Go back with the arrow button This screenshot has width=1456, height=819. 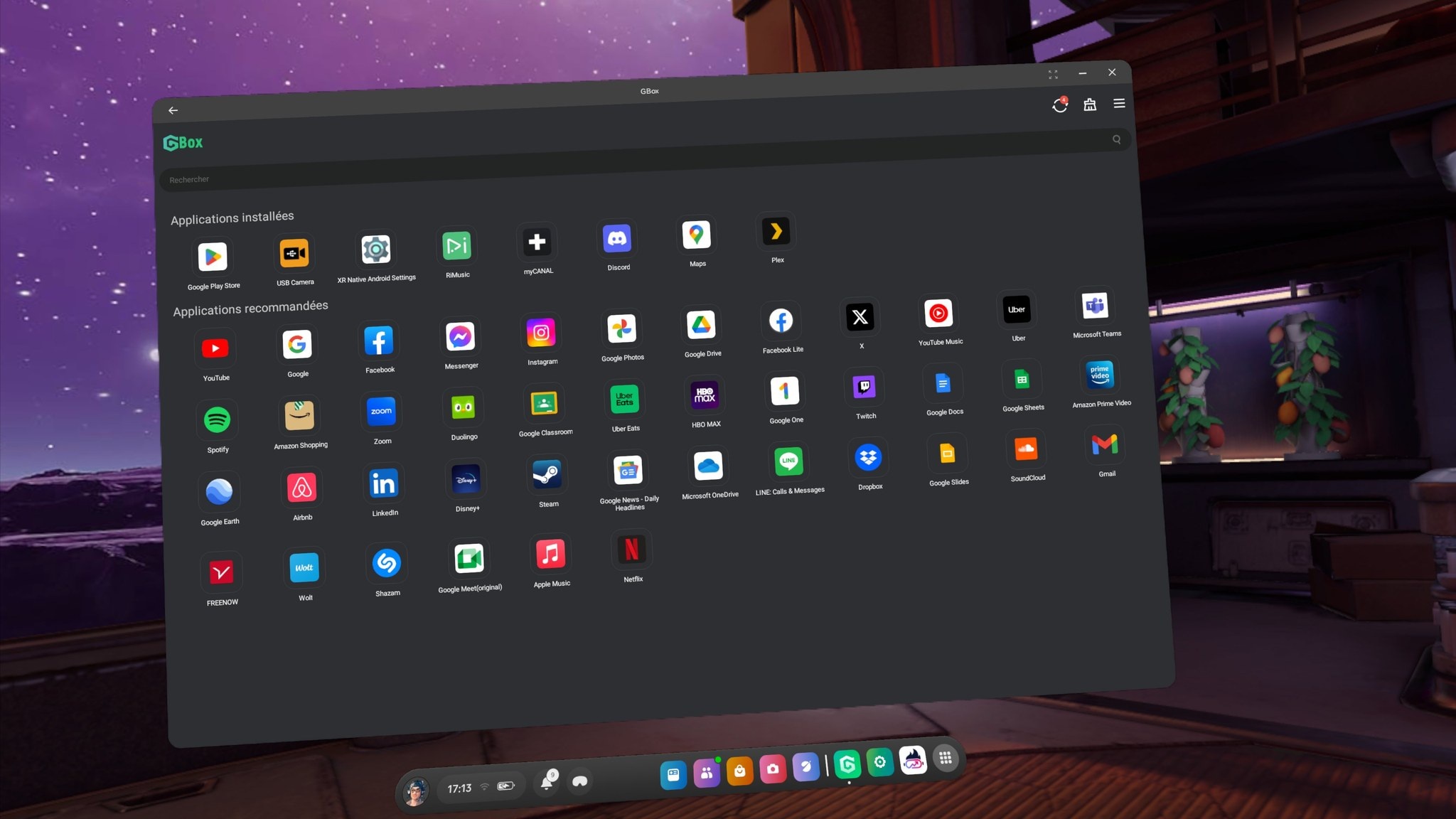point(173,110)
